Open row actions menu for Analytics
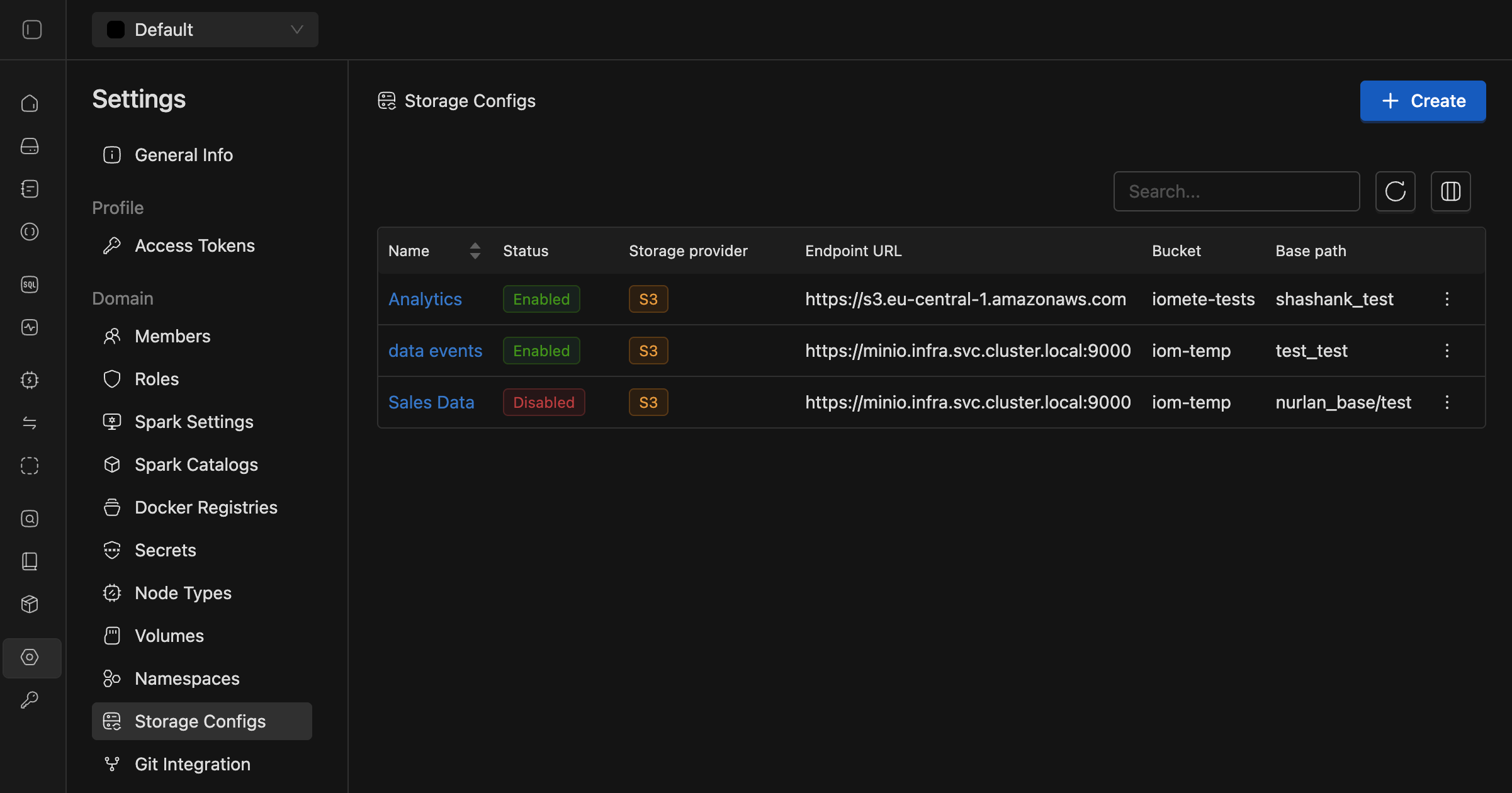 pos(1447,299)
